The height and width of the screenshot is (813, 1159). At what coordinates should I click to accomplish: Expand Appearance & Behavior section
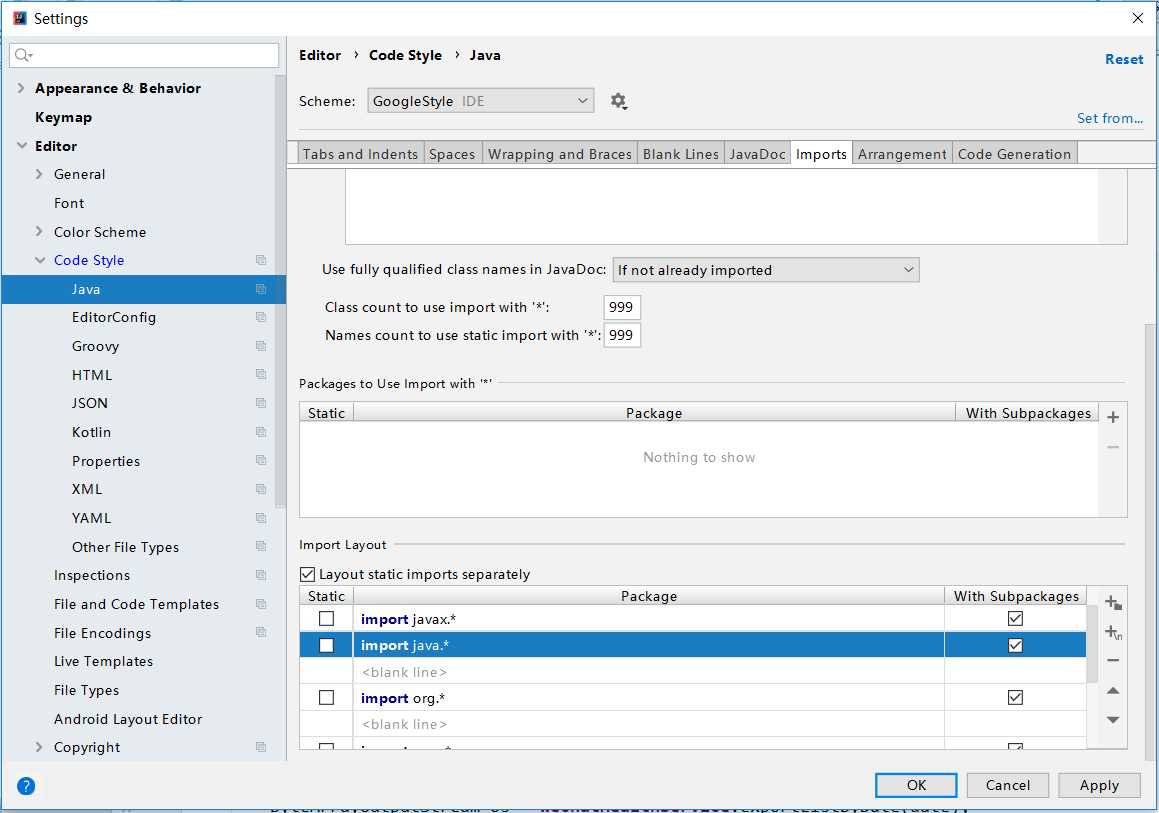(x=21, y=88)
